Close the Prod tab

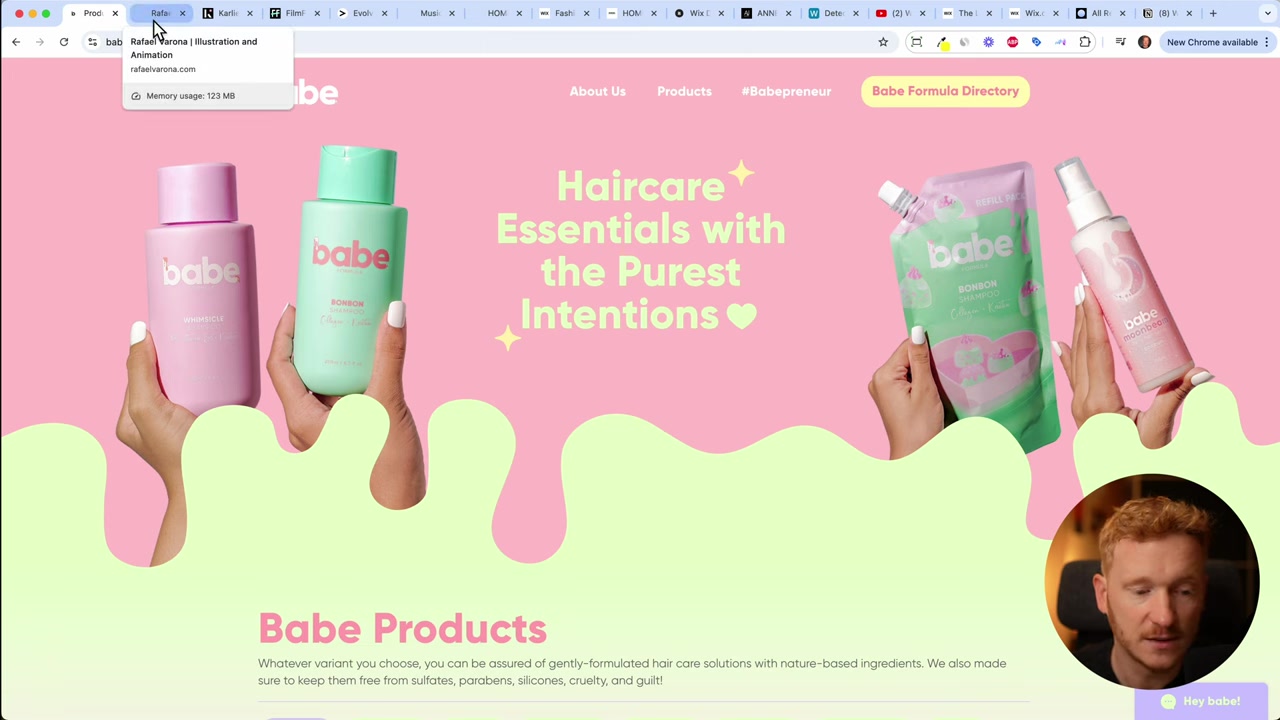coord(115,13)
